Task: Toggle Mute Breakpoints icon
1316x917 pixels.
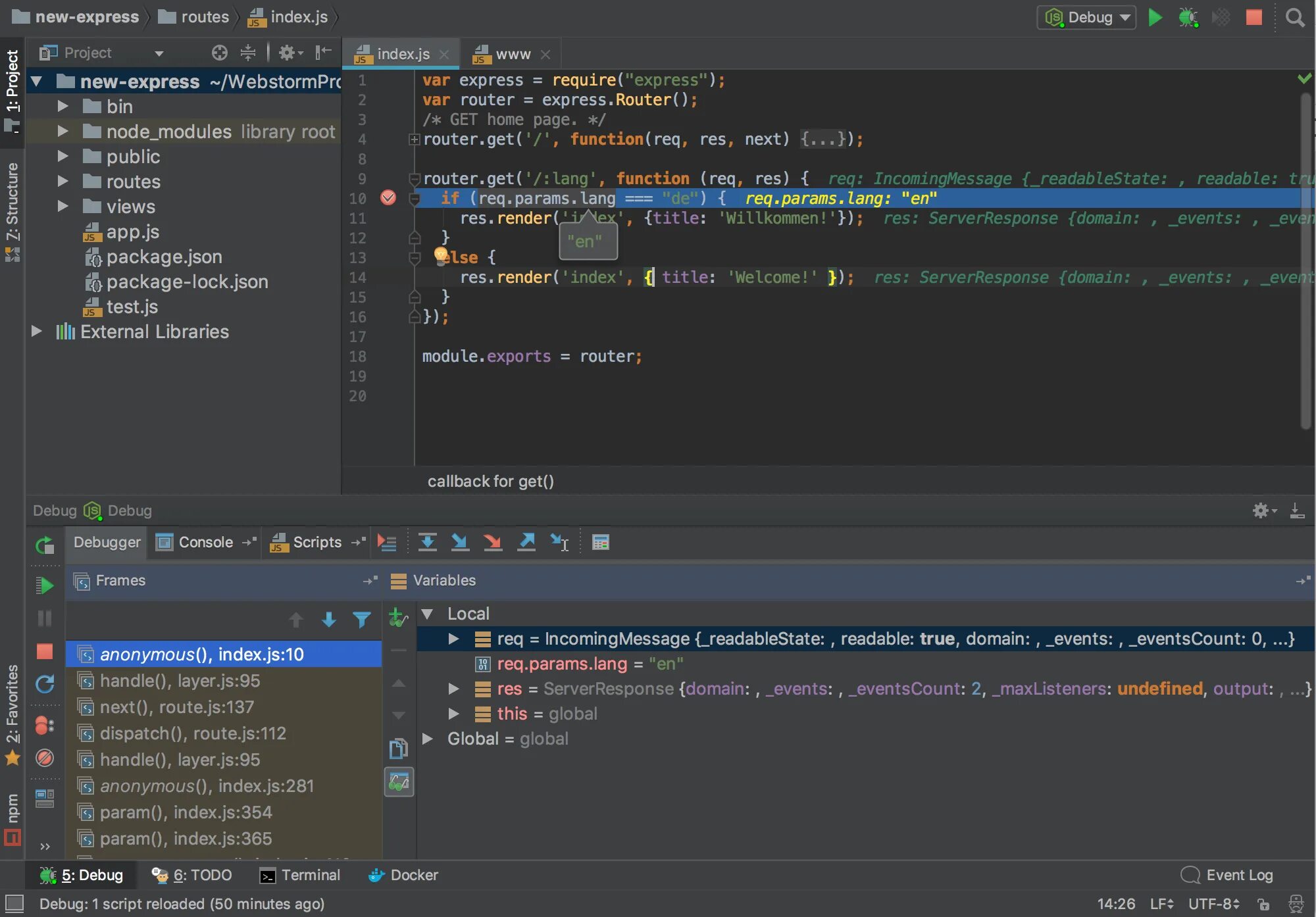Action: pyautogui.click(x=44, y=758)
